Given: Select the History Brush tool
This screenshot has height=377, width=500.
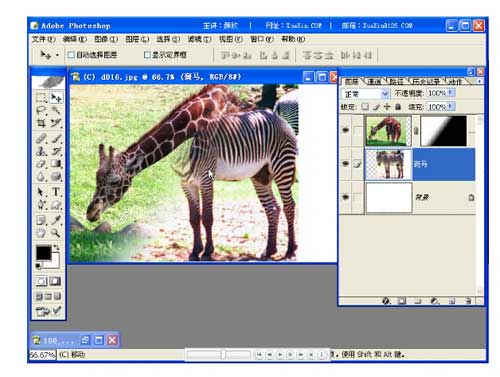Looking at the screenshot, I should 56,151.
